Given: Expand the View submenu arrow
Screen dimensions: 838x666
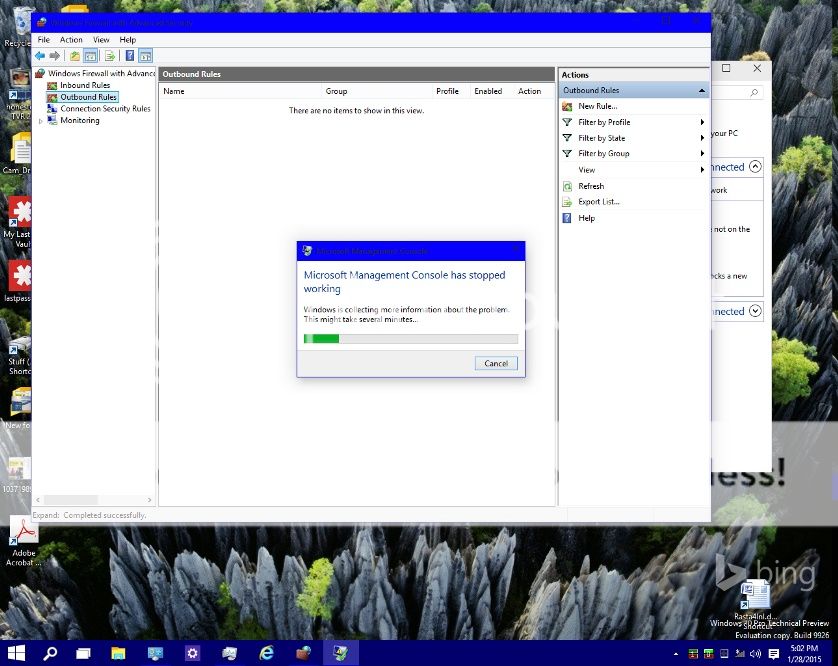Looking at the screenshot, I should pyautogui.click(x=702, y=170).
